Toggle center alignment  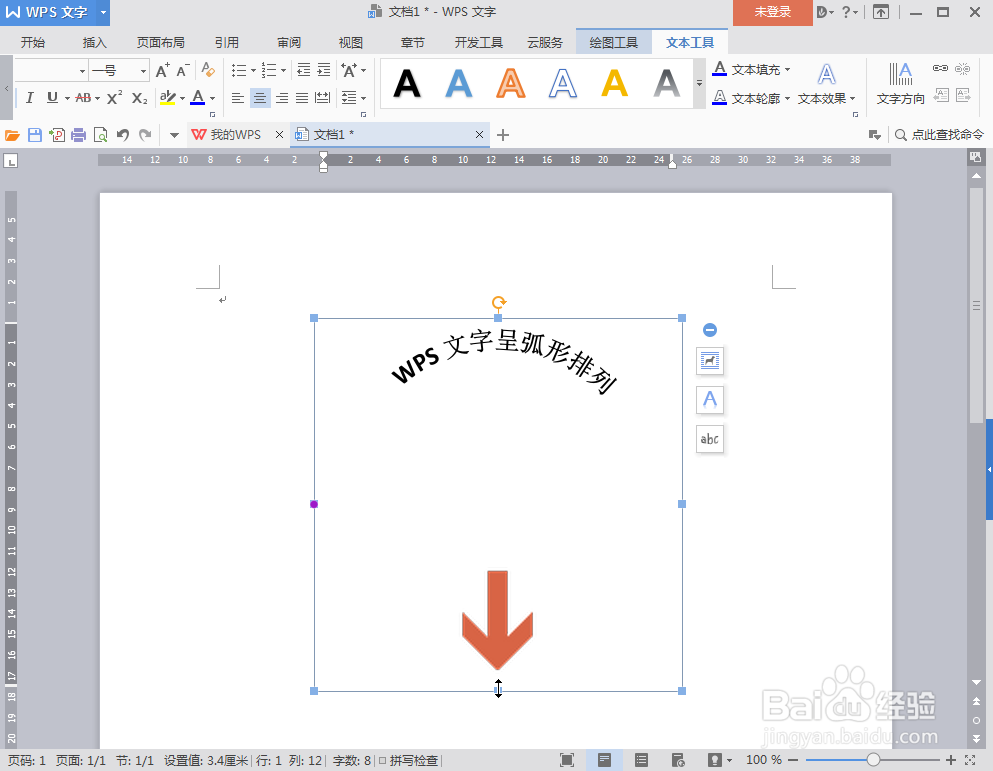(260, 98)
